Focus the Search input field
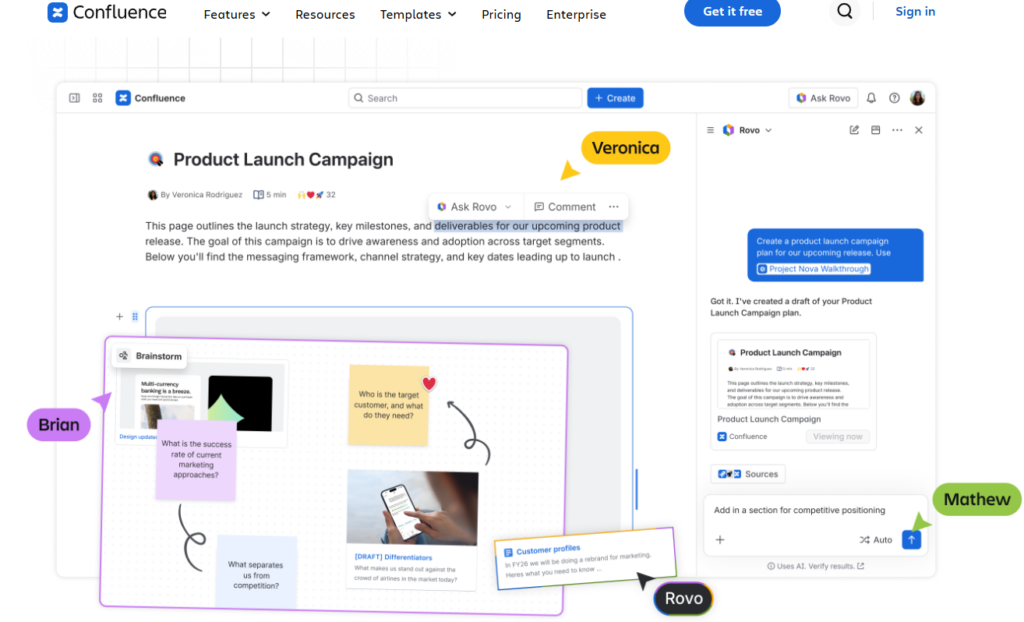 click(465, 98)
